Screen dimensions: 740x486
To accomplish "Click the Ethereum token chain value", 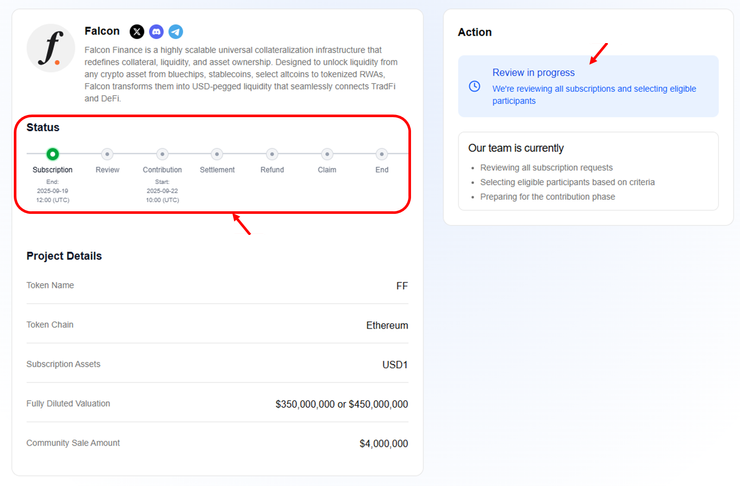I will 387,325.
